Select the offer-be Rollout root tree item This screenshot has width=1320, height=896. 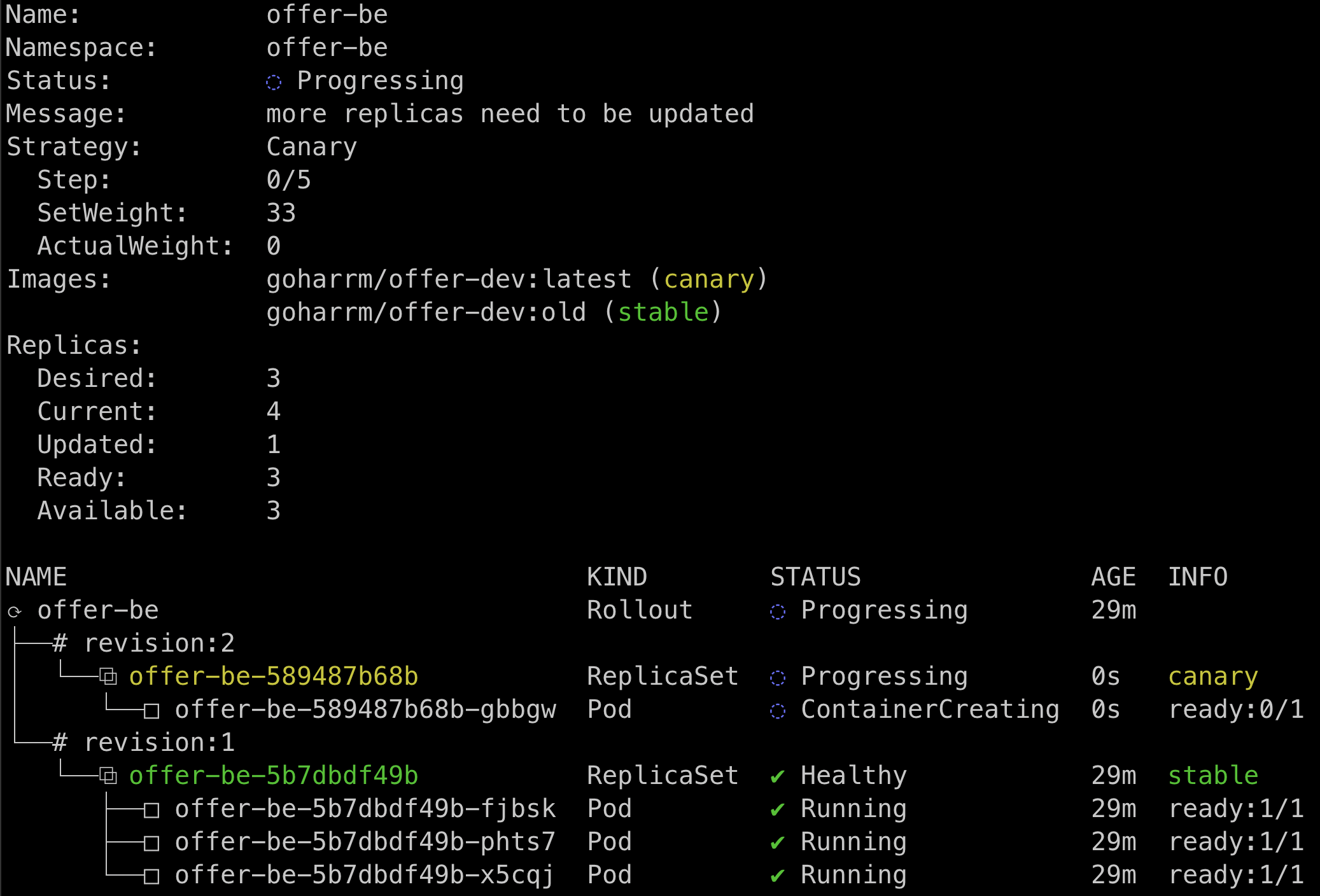pos(97,610)
